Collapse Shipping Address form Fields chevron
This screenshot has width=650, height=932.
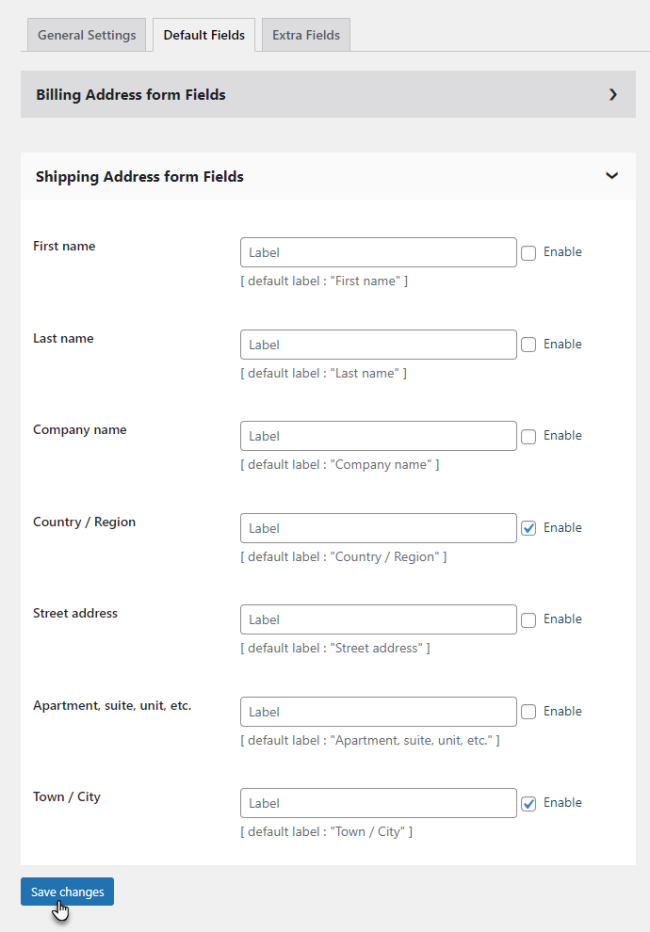point(612,176)
